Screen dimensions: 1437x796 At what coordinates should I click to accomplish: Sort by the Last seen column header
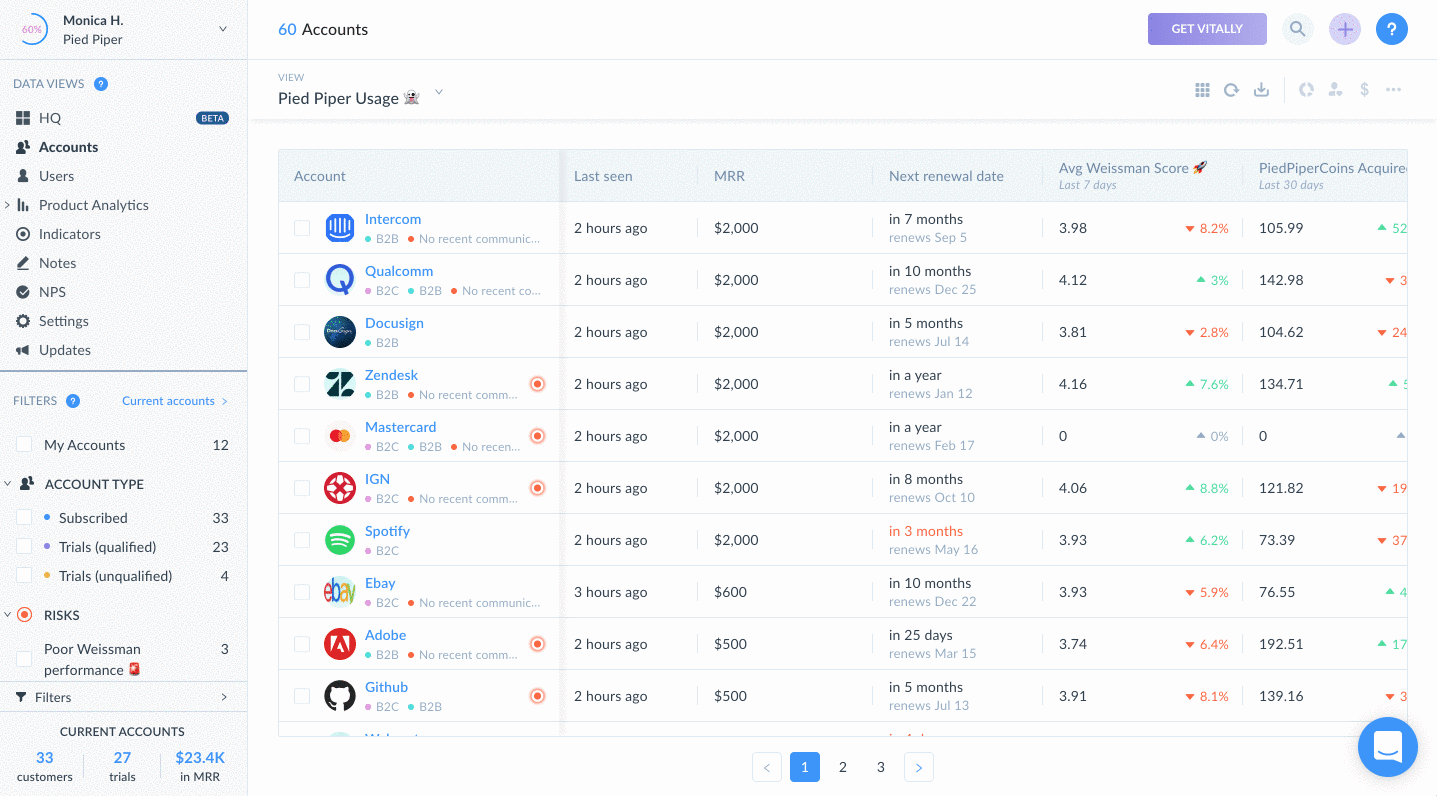(x=603, y=176)
